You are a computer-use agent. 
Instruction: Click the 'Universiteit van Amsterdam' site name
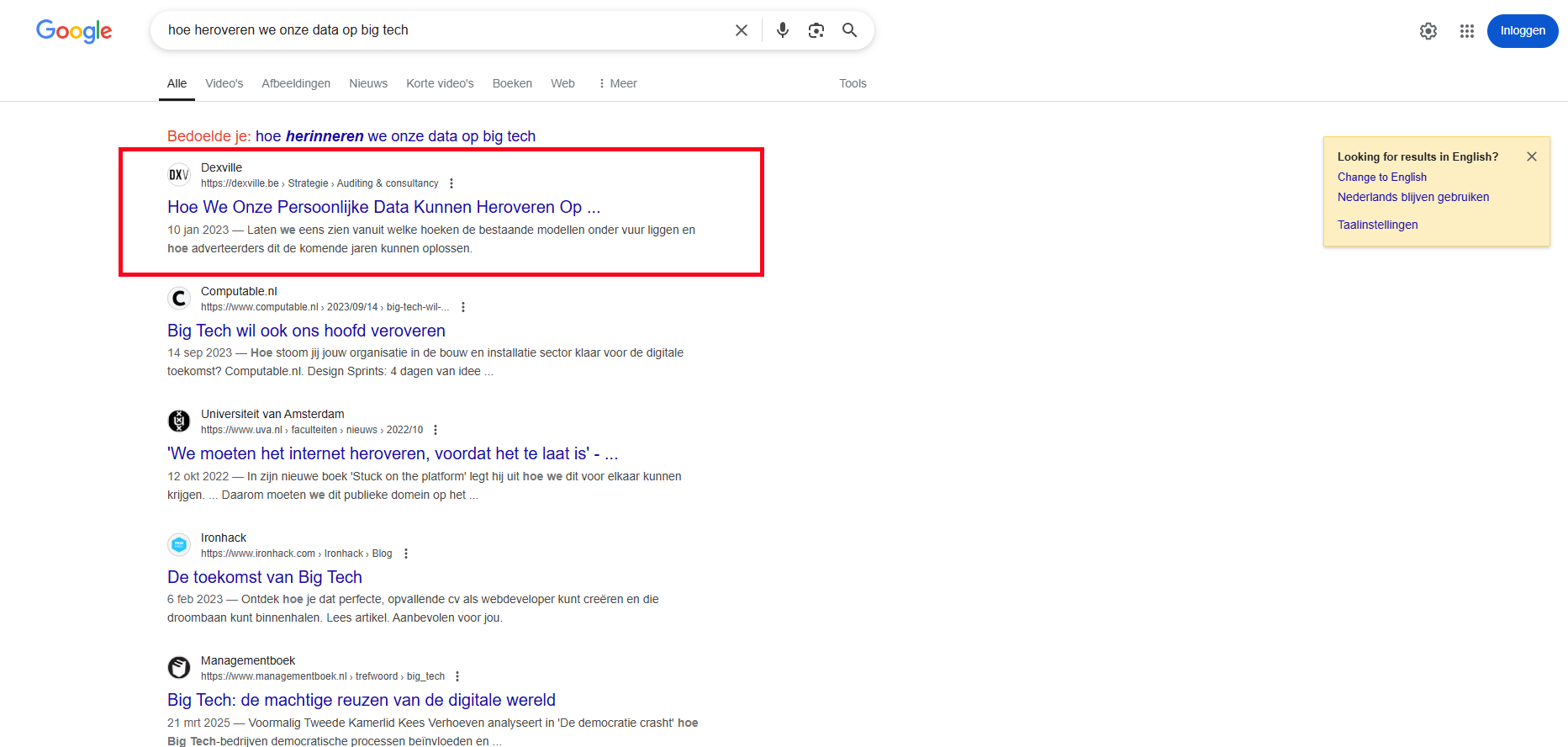tap(272, 414)
